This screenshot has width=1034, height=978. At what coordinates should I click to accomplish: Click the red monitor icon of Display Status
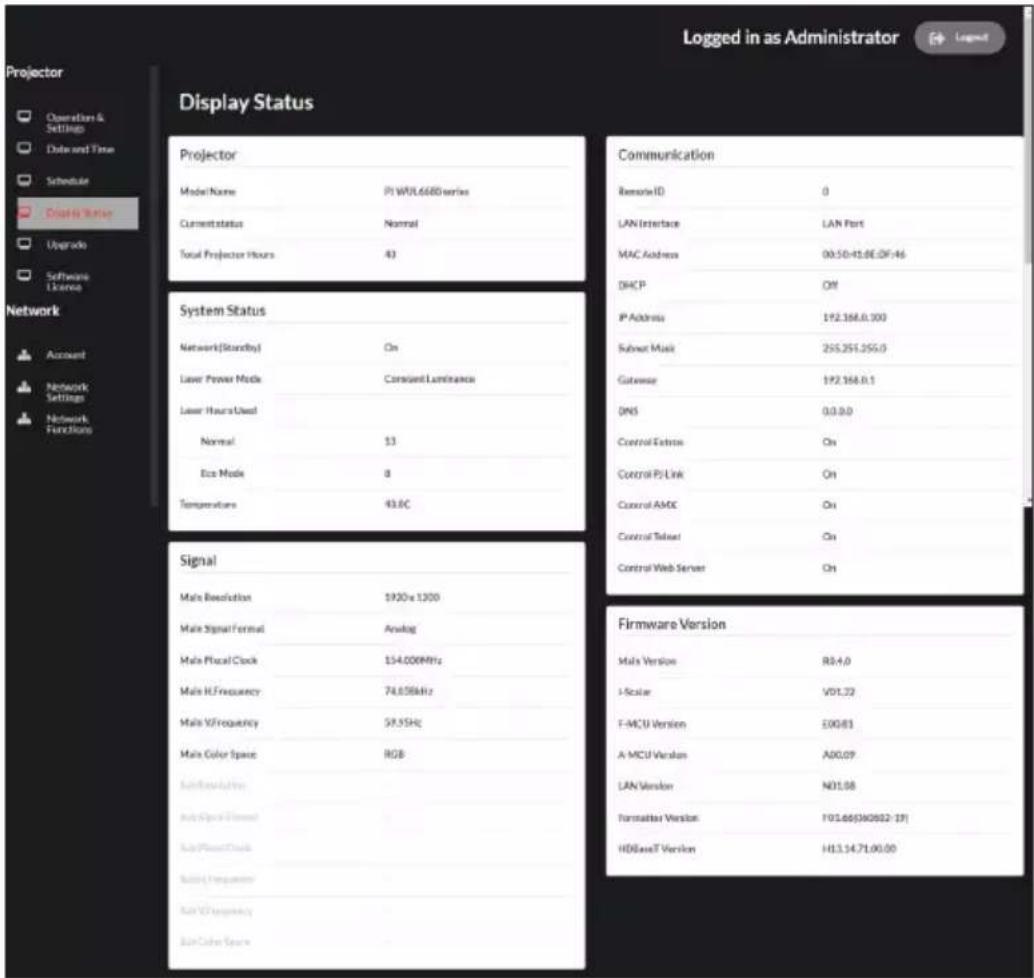point(25,212)
